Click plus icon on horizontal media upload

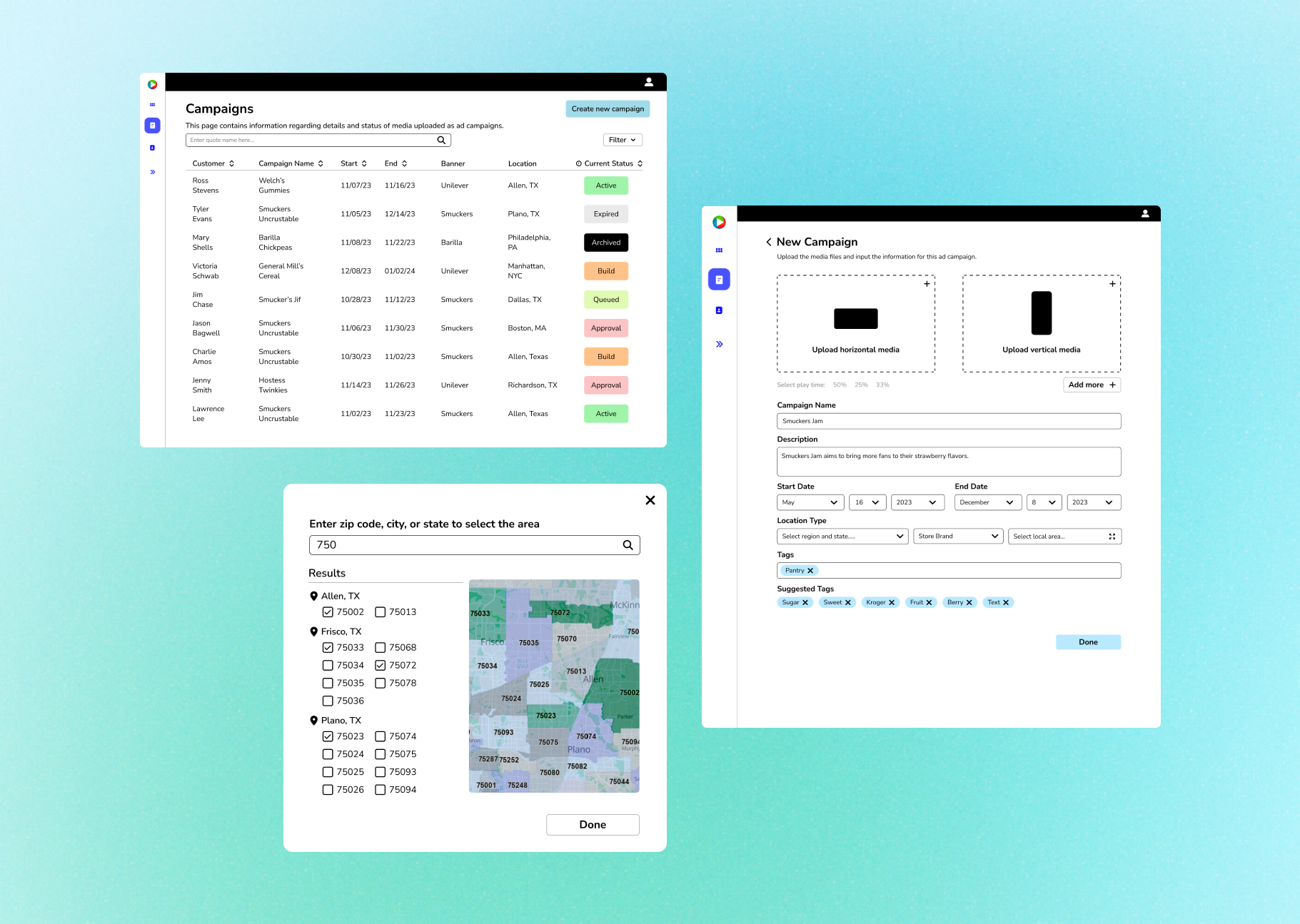pyautogui.click(x=927, y=284)
